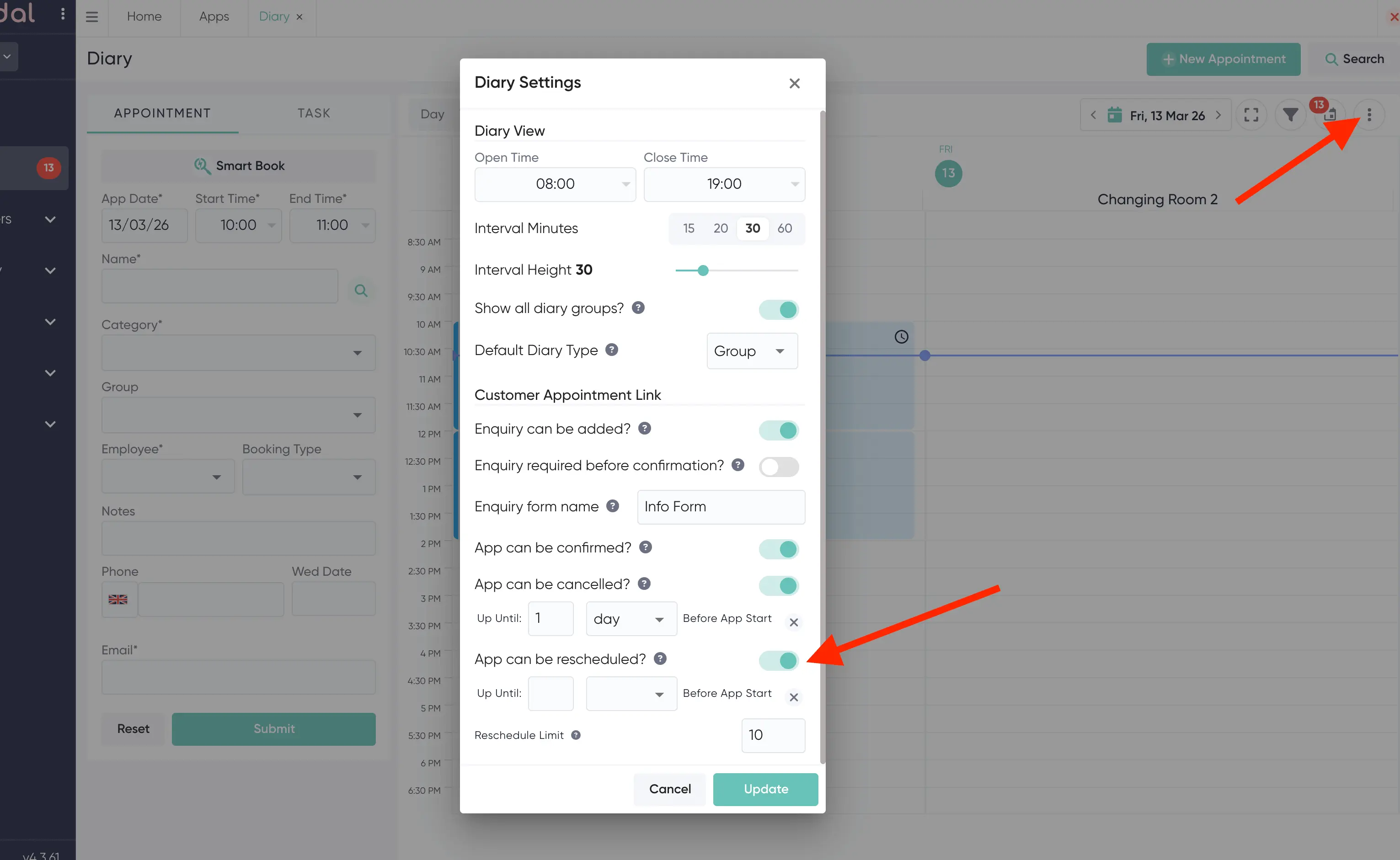Click the Update button

coord(765,789)
